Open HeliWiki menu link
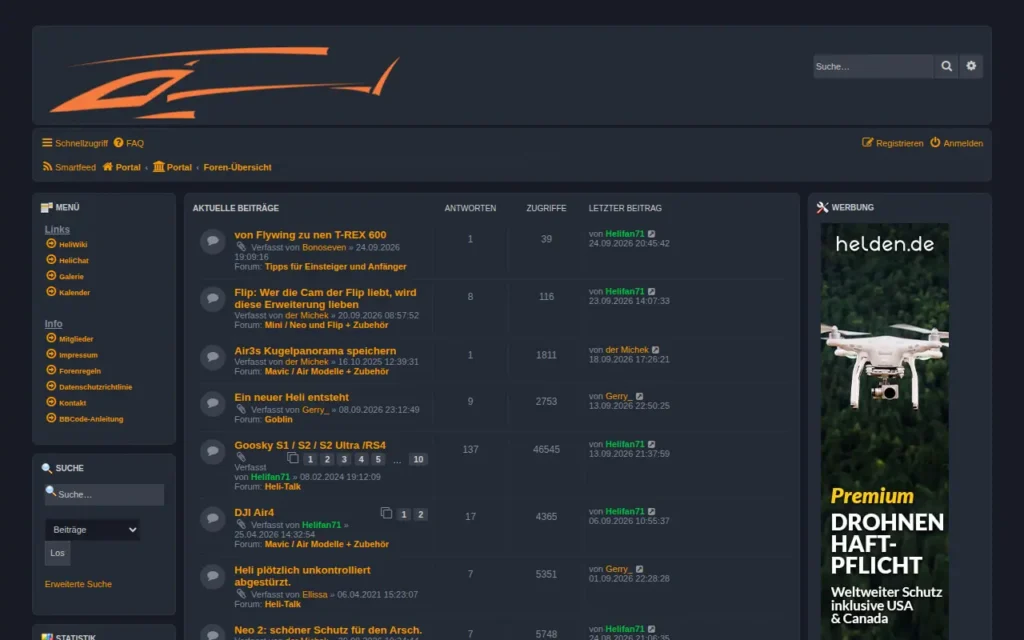The width and height of the screenshot is (1024, 640). click(67, 244)
